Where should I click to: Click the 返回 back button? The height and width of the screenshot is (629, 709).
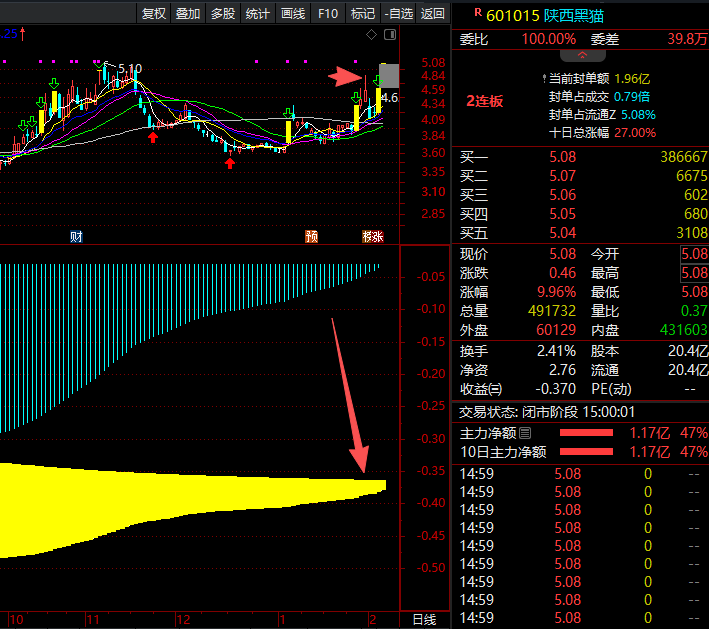click(x=433, y=13)
